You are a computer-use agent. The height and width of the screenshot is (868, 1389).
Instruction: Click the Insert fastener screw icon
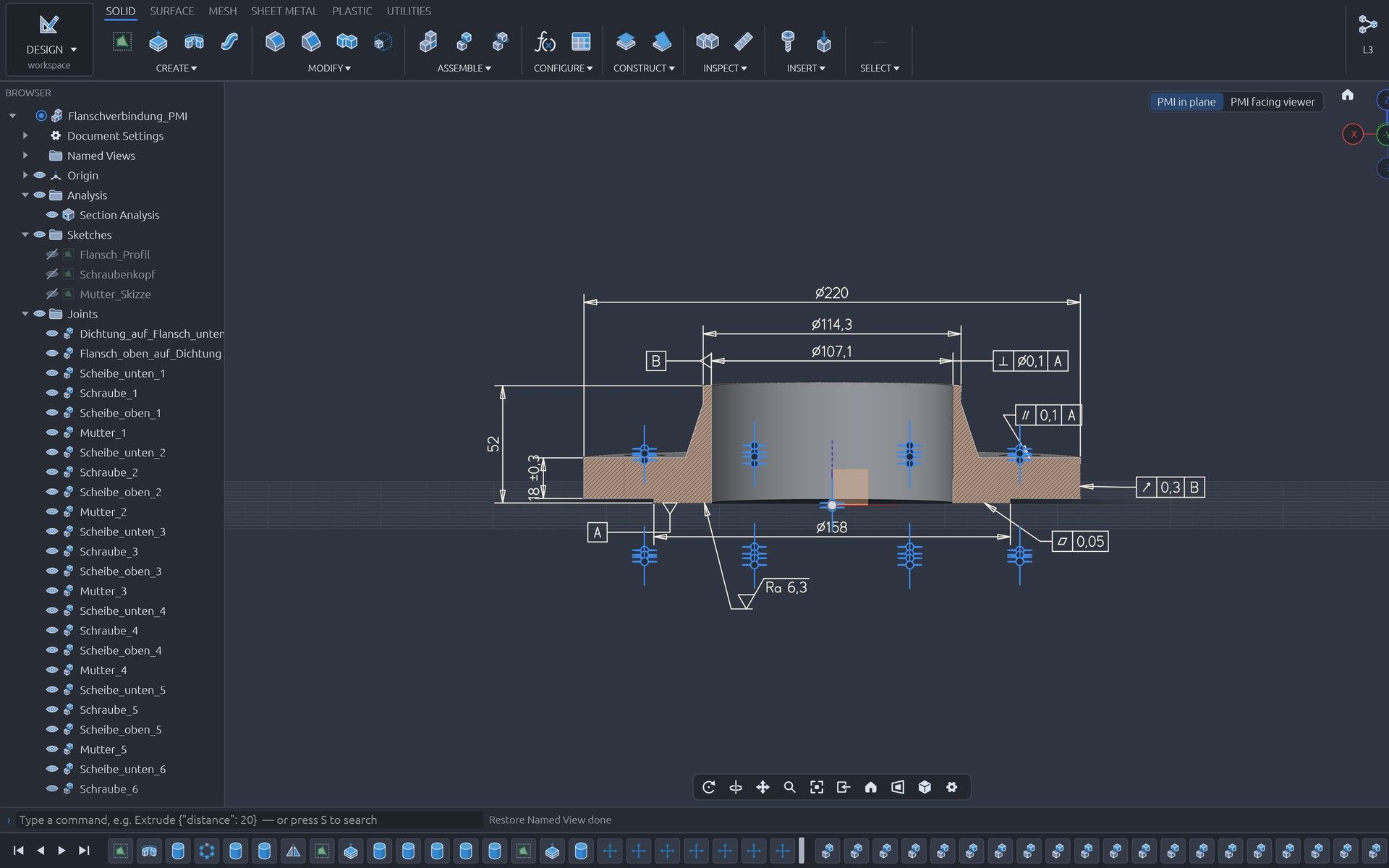788,42
